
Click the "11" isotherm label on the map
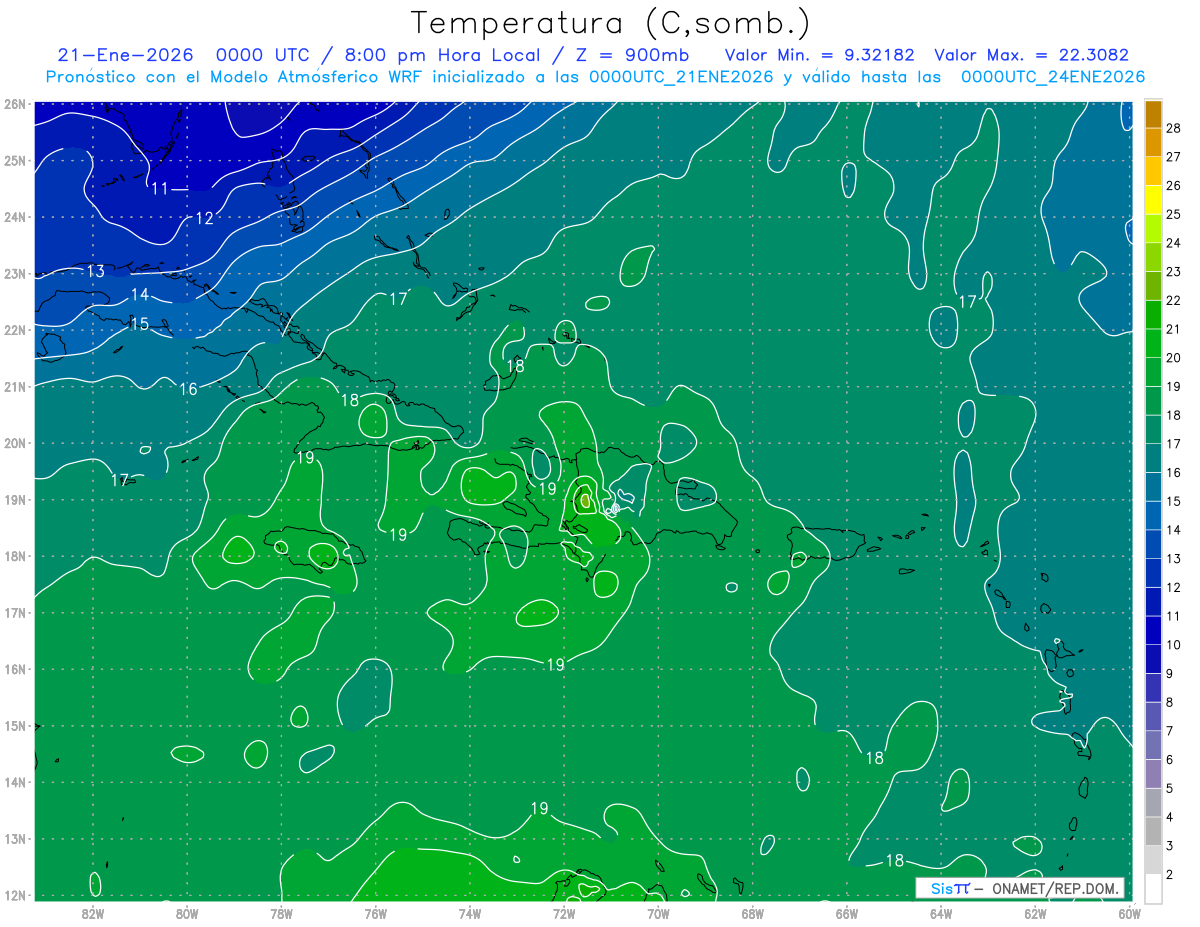160,188
